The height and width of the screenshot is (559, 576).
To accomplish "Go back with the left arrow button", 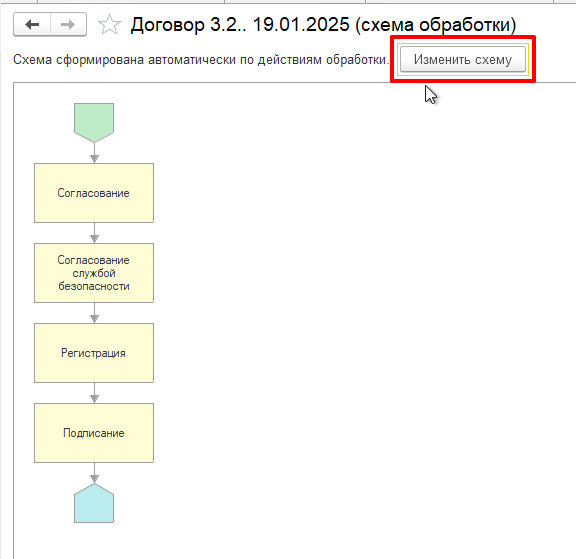I will [32, 25].
